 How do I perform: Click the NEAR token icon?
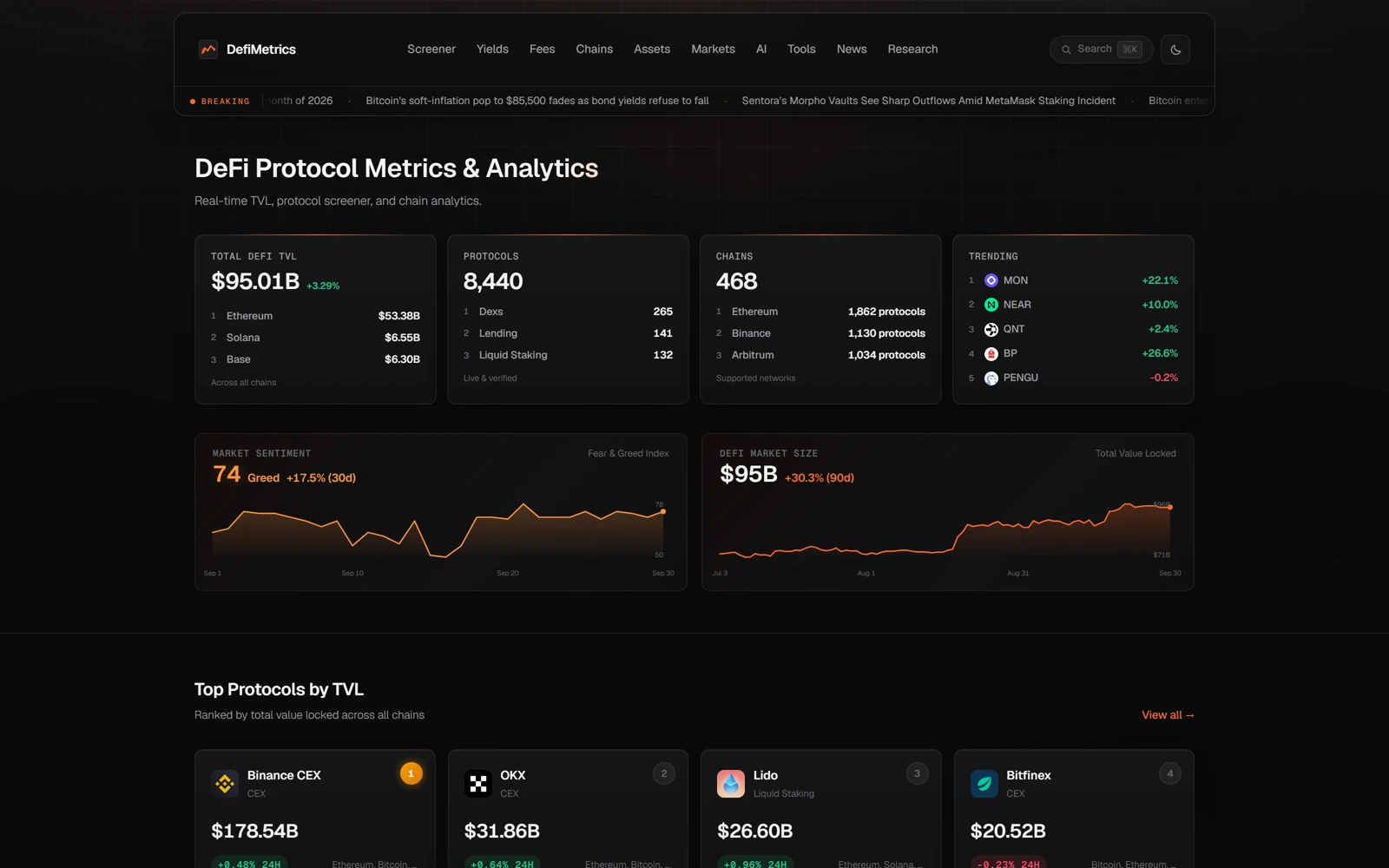pos(991,305)
